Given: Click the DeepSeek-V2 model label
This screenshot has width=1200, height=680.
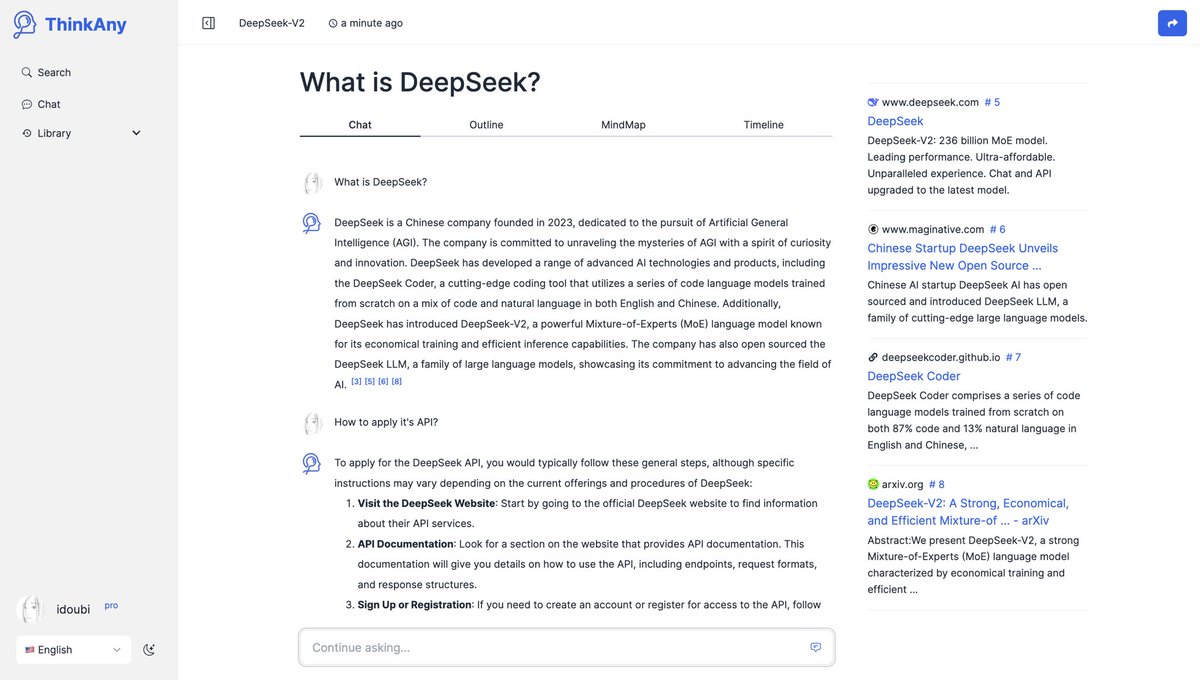Looking at the screenshot, I should [x=272, y=23].
